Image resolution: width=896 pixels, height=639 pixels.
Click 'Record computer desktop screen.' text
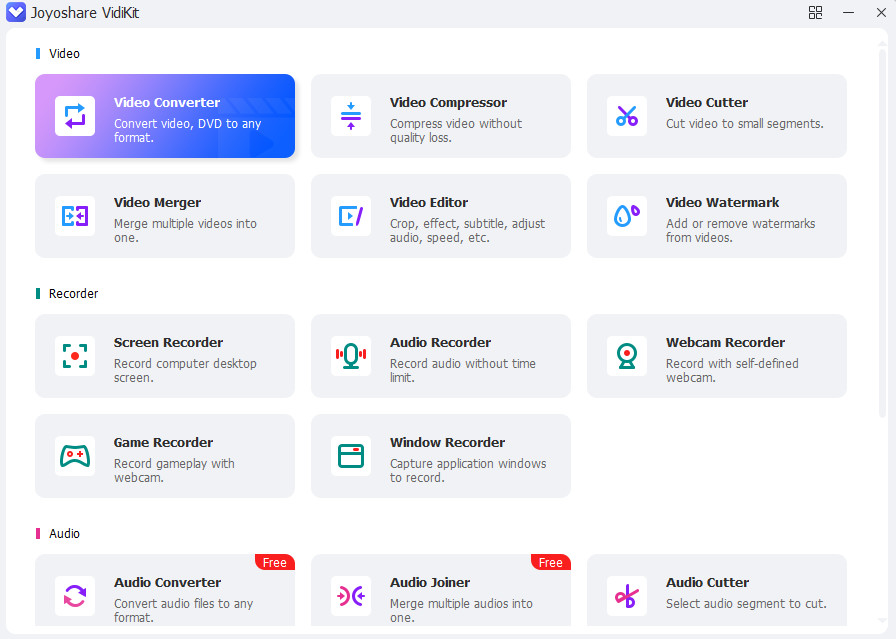coord(185,370)
